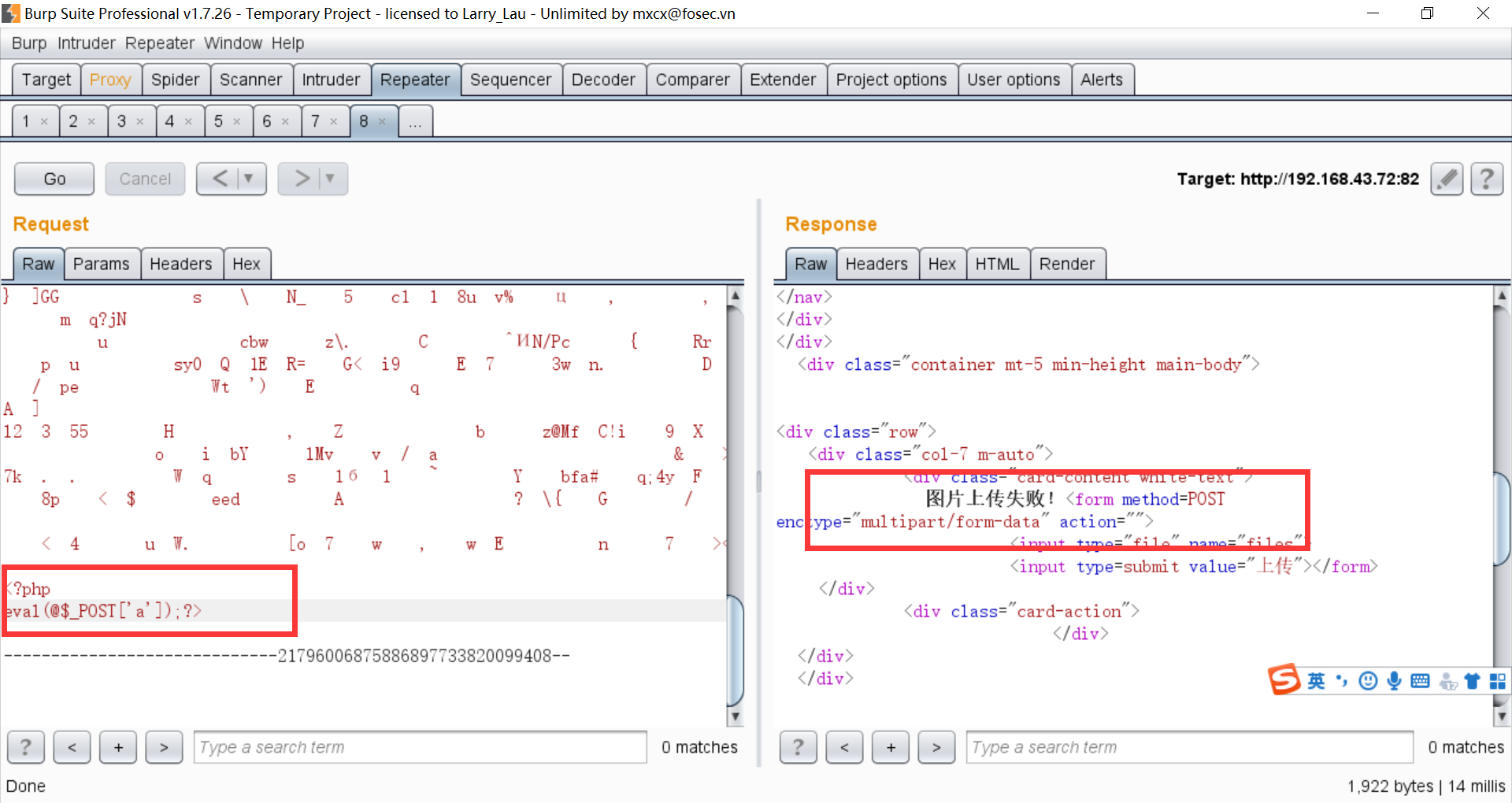
Task: Switch to the Decoder tab
Action: click(603, 80)
